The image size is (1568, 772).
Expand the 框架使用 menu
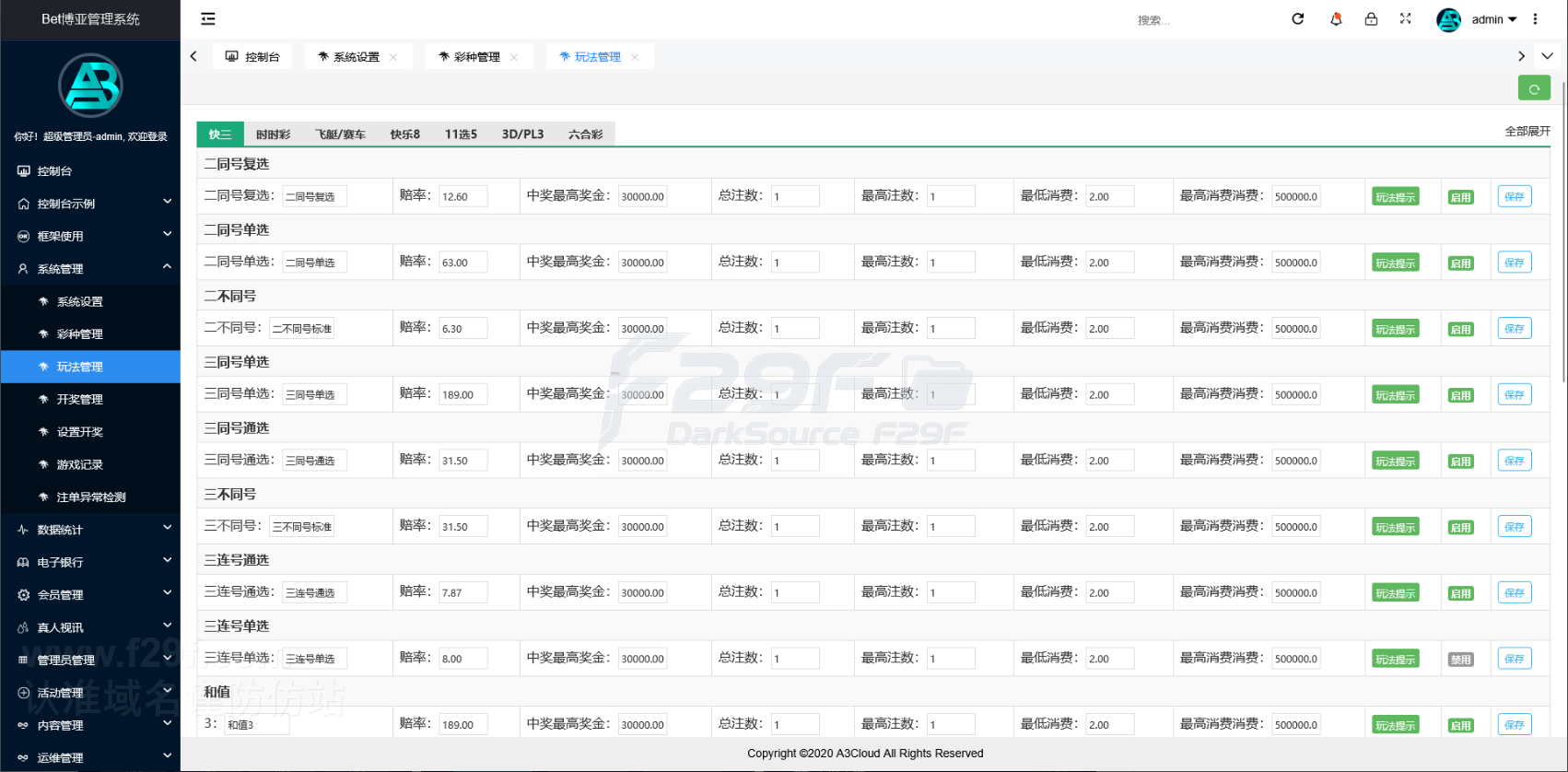90,236
